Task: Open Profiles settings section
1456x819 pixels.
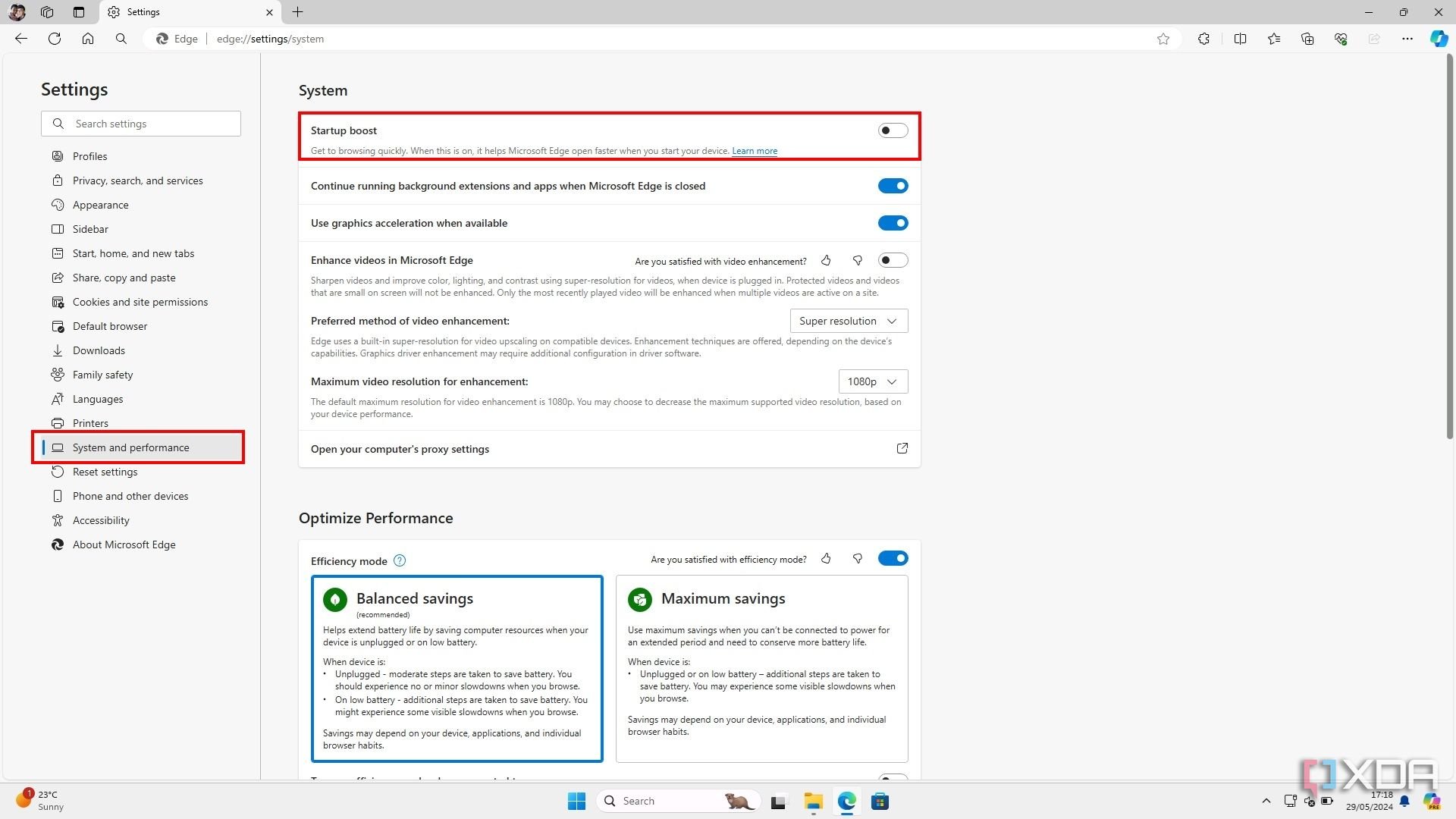Action: (140, 156)
